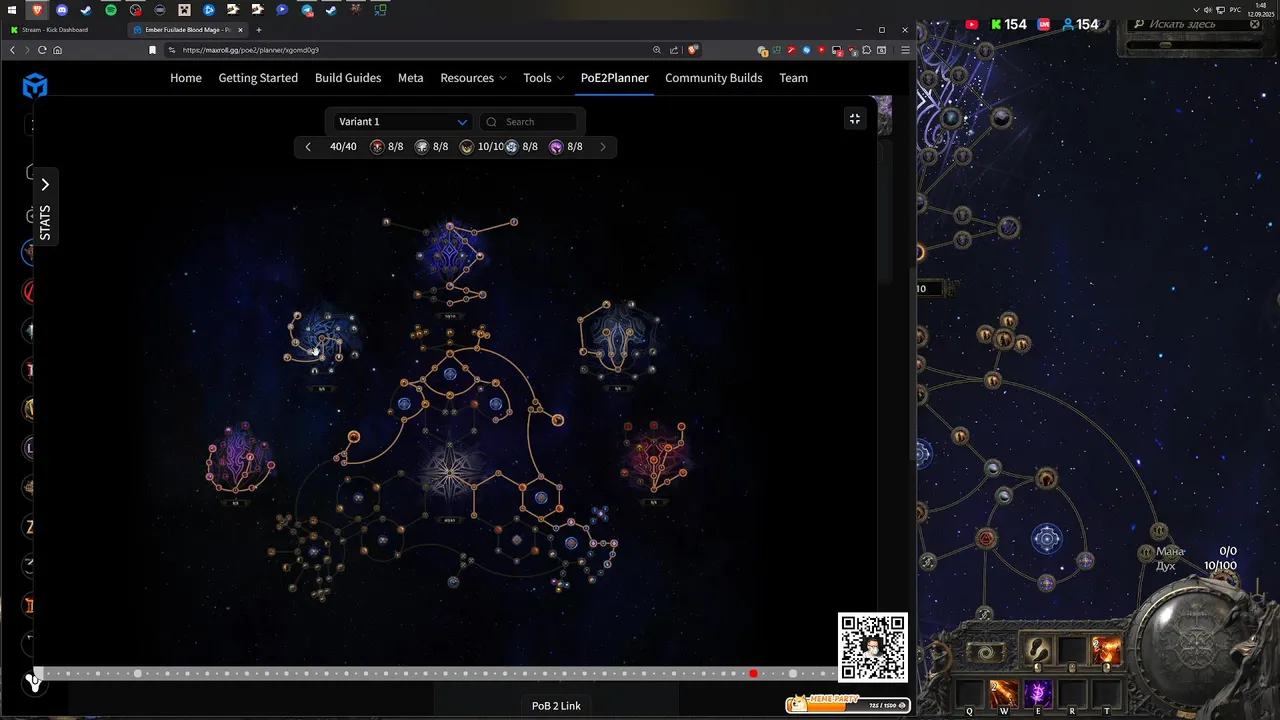Select the E purple rune skill slot
Image resolution: width=1280 pixels, height=720 pixels.
1038,692
